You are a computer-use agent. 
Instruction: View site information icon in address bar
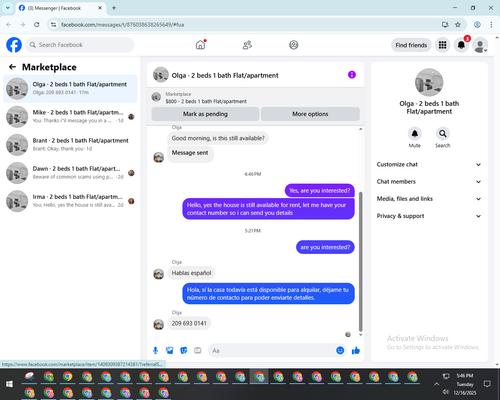point(53,25)
